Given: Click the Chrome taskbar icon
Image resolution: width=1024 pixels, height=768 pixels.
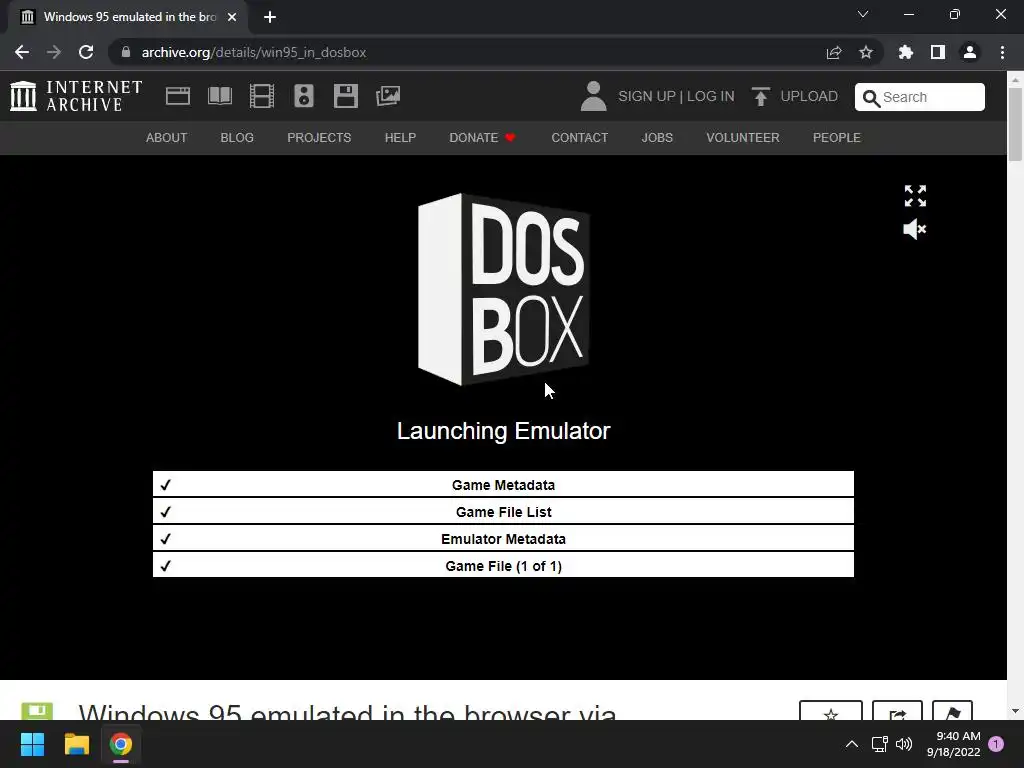Looking at the screenshot, I should [121, 744].
